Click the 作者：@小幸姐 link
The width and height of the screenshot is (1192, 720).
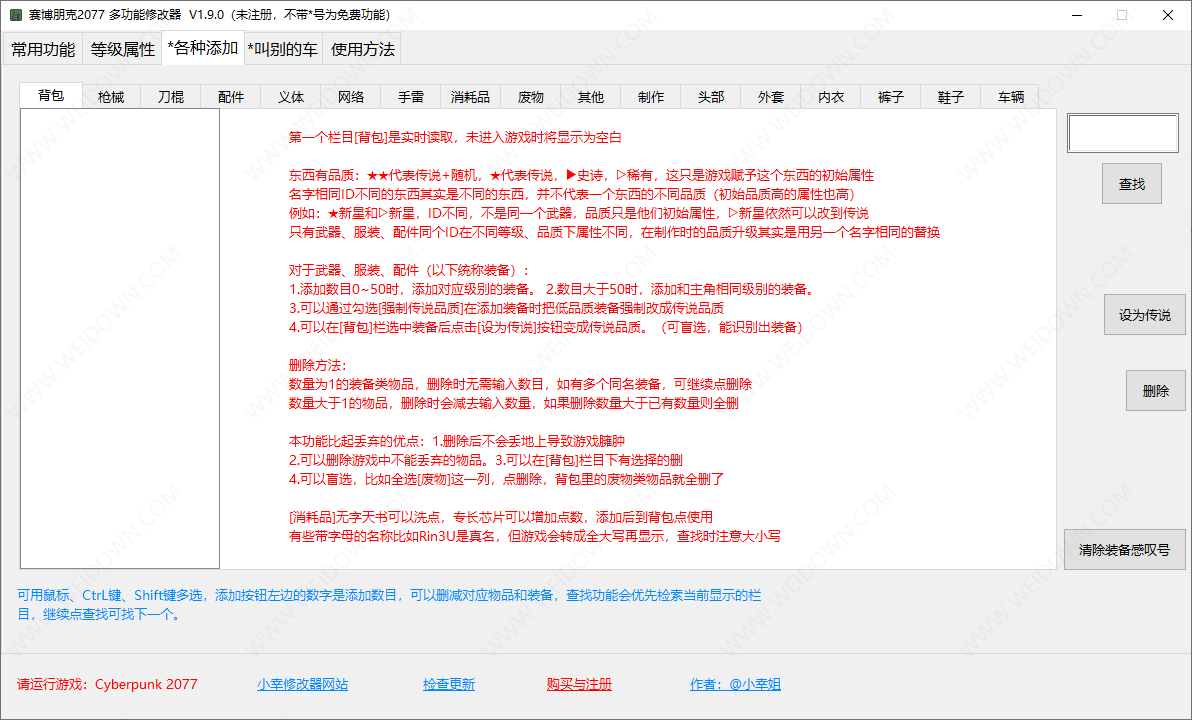click(735, 685)
